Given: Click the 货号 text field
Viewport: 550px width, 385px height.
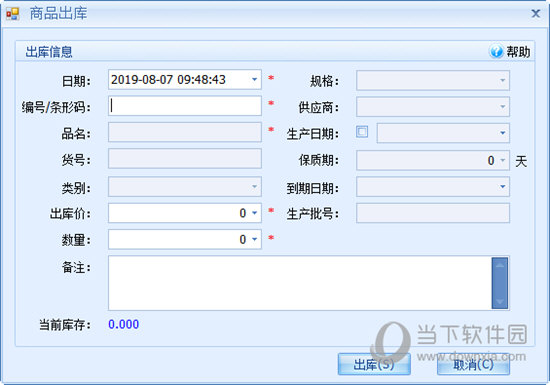Looking at the screenshot, I should click(x=185, y=158).
